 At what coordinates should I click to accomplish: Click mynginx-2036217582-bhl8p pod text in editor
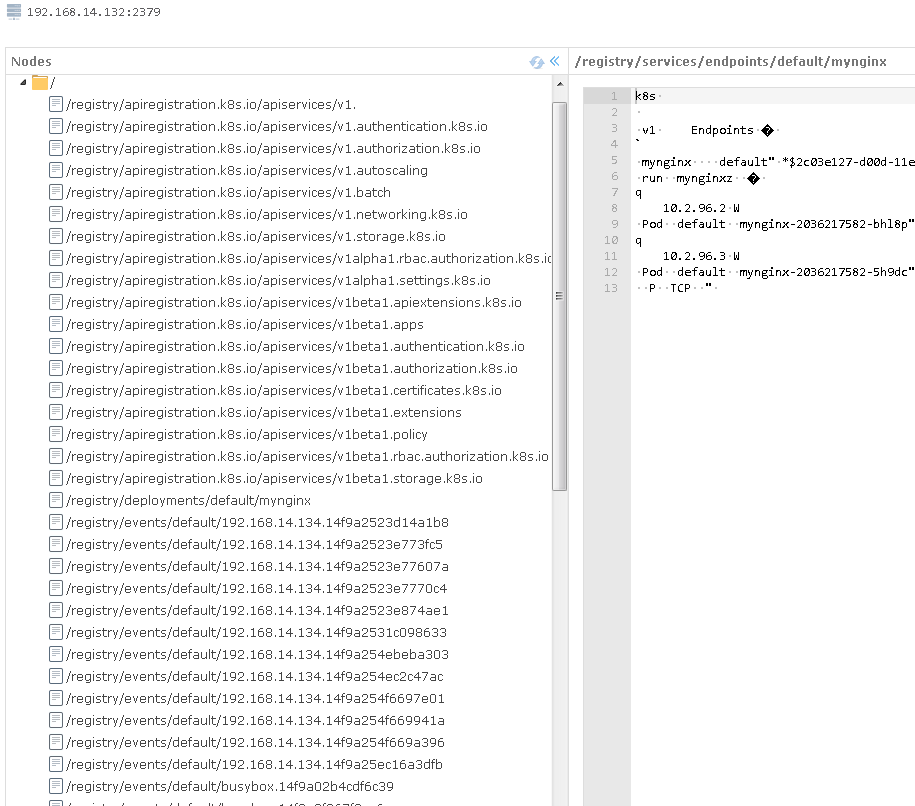[823, 224]
